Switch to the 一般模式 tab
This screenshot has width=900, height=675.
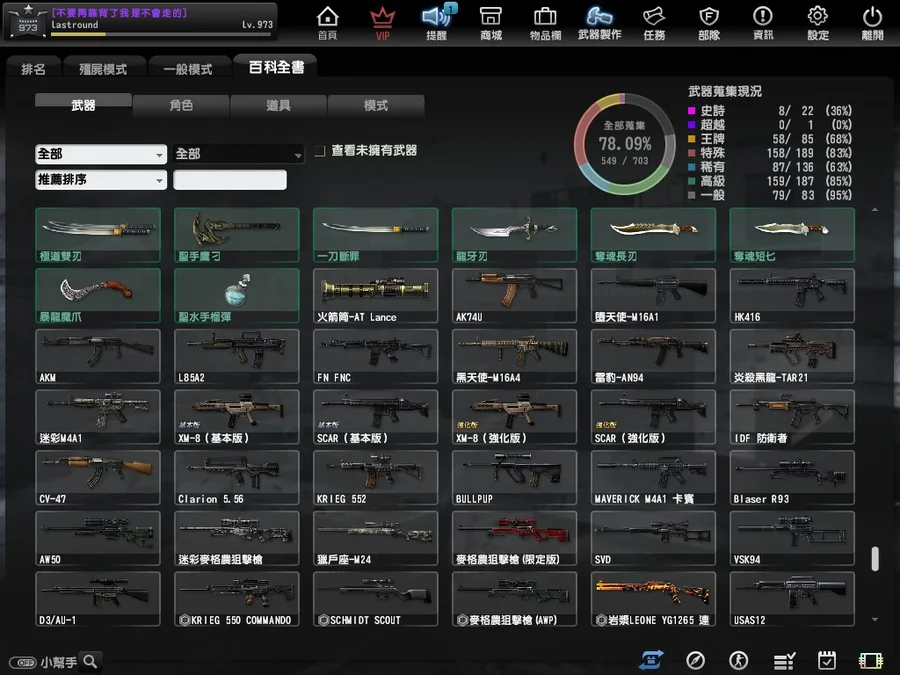pyautogui.click(x=188, y=69)
